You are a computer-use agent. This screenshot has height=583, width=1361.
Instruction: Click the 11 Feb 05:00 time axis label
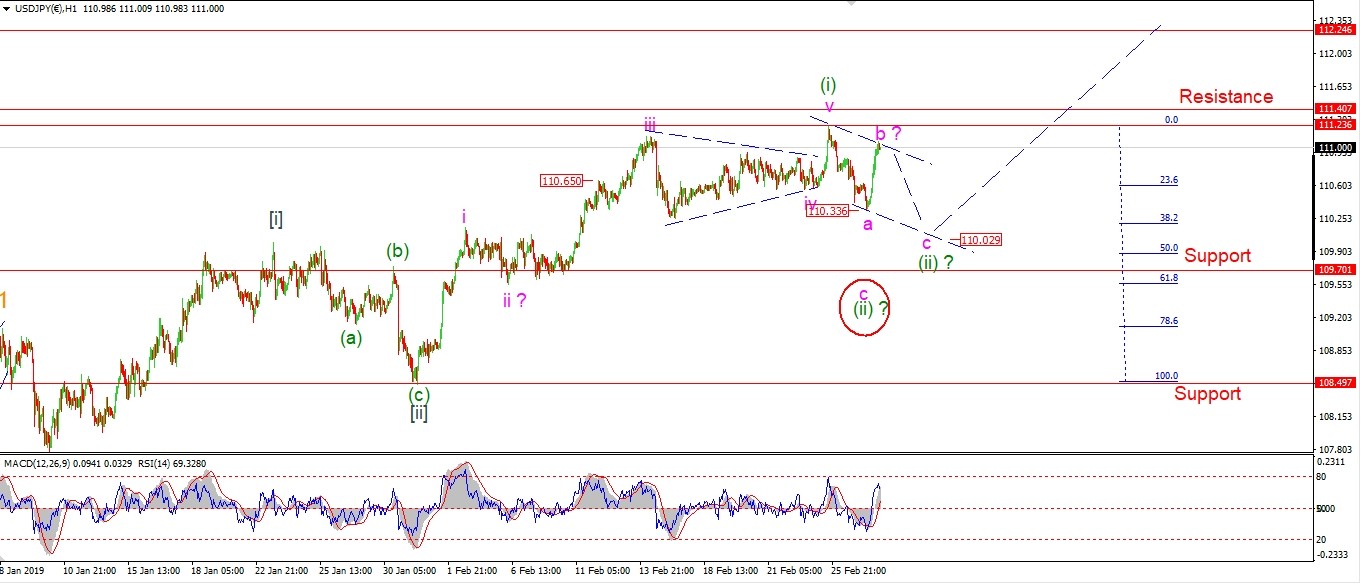604,571
